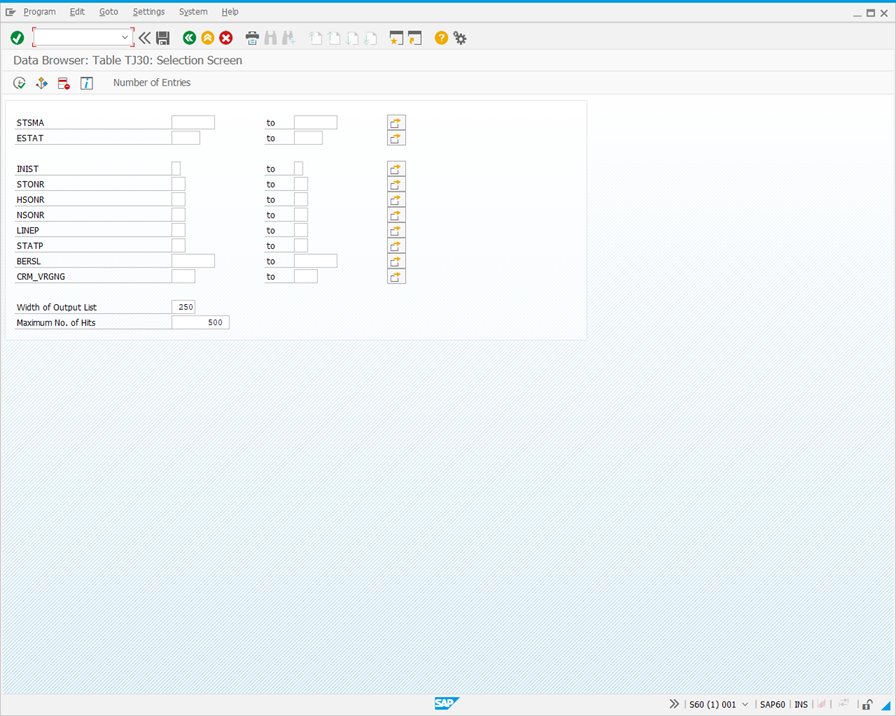The height and width of the screenshot is (716, 896).
Task: Click the Find icon in the toolbar
Action: (x=271, y=37)
